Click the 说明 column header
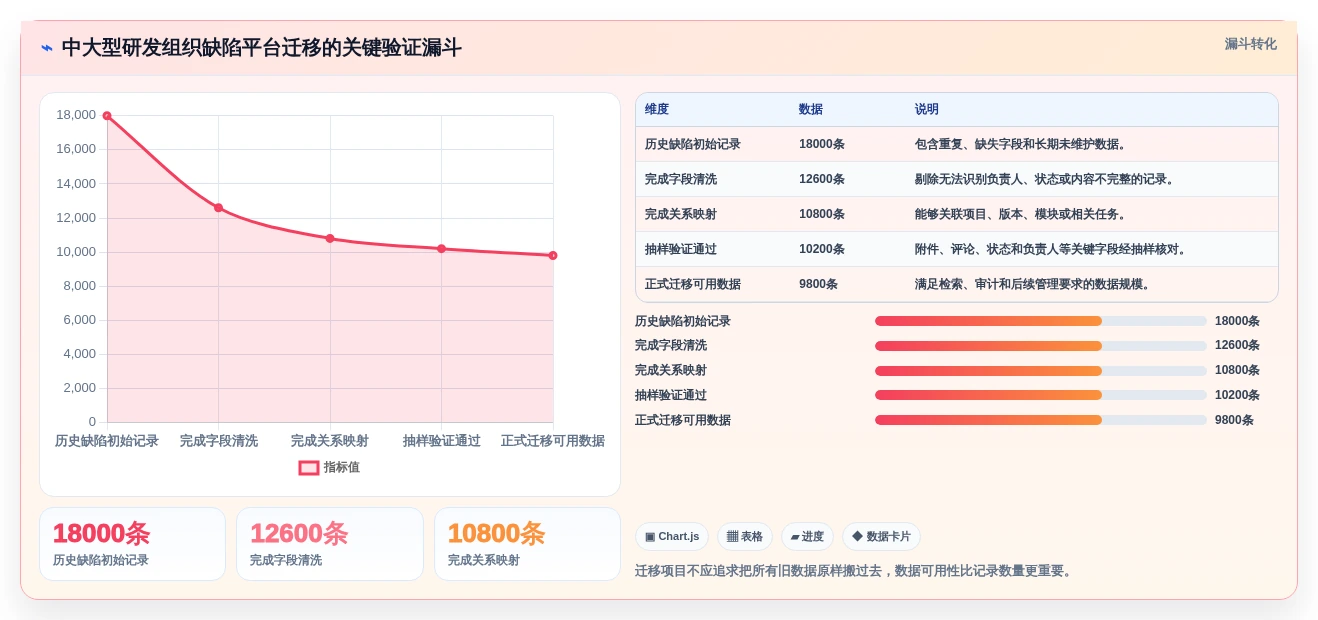 point(927,109)
